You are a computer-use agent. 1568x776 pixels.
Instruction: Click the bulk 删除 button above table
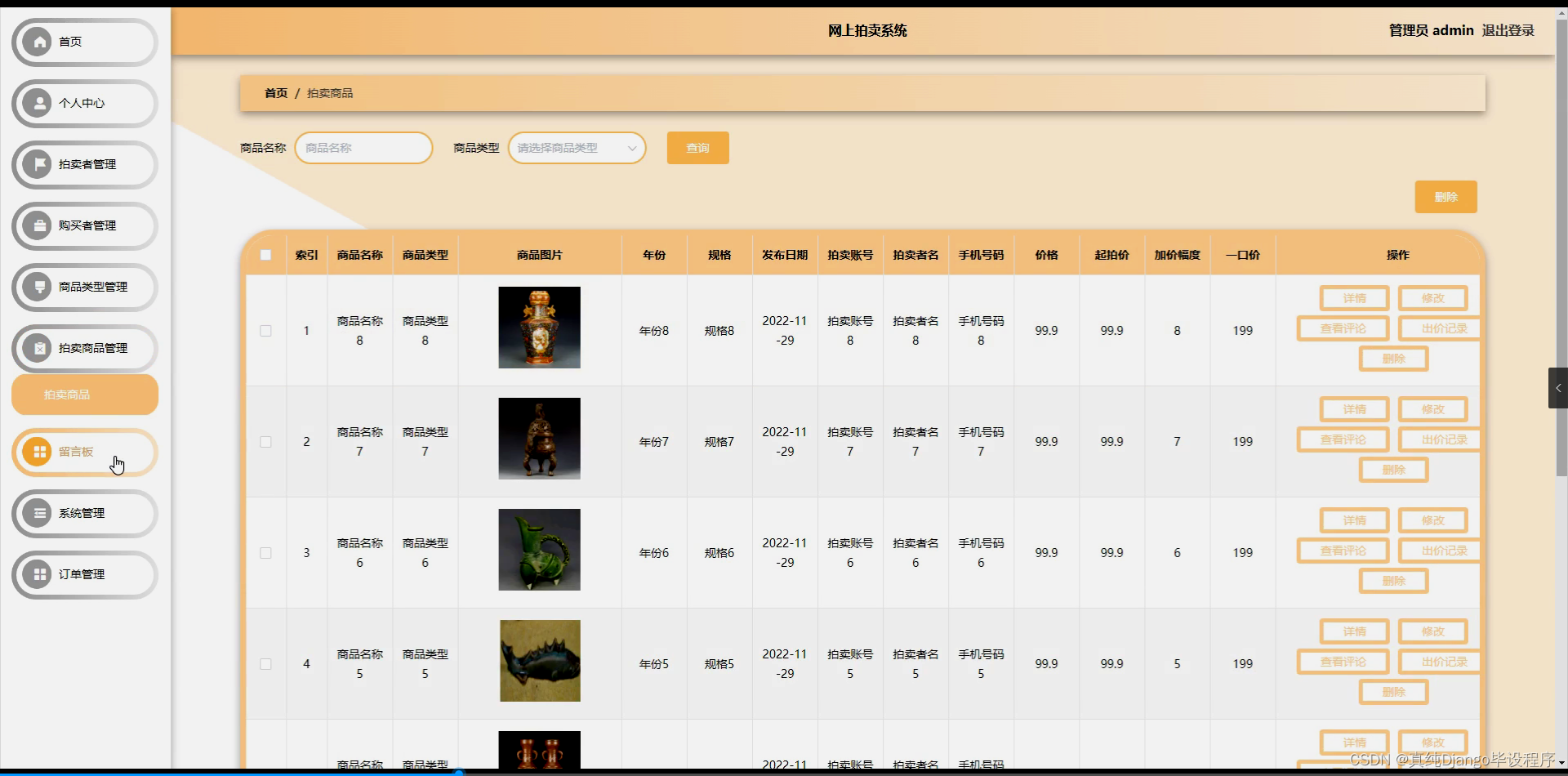click(x=1445, y=197)
